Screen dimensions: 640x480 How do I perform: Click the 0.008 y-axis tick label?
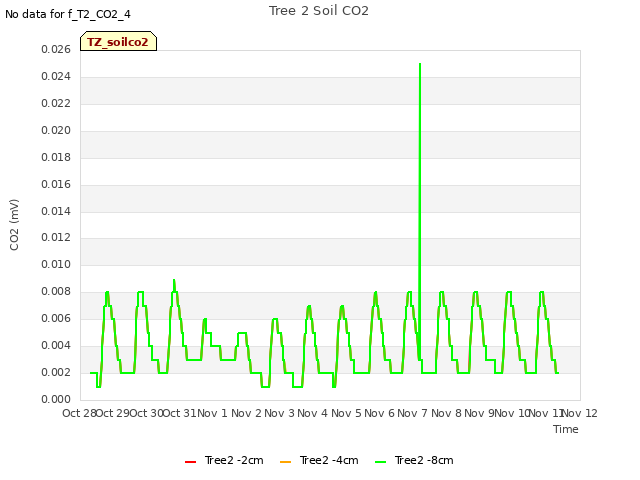[x=56, y=291]
